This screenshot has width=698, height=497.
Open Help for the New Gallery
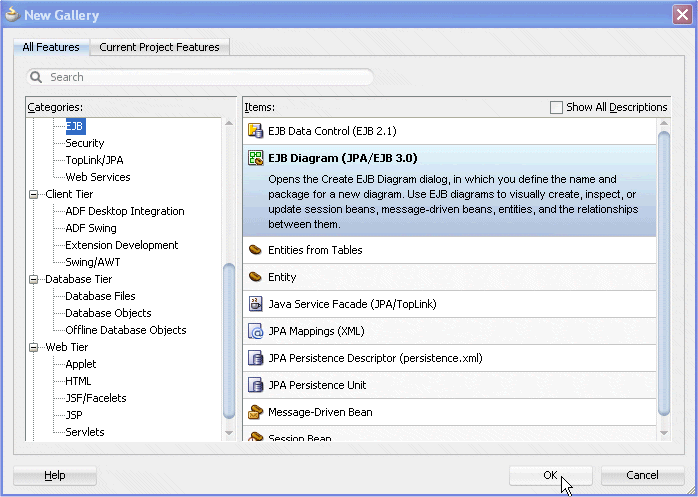pos(55,475)
